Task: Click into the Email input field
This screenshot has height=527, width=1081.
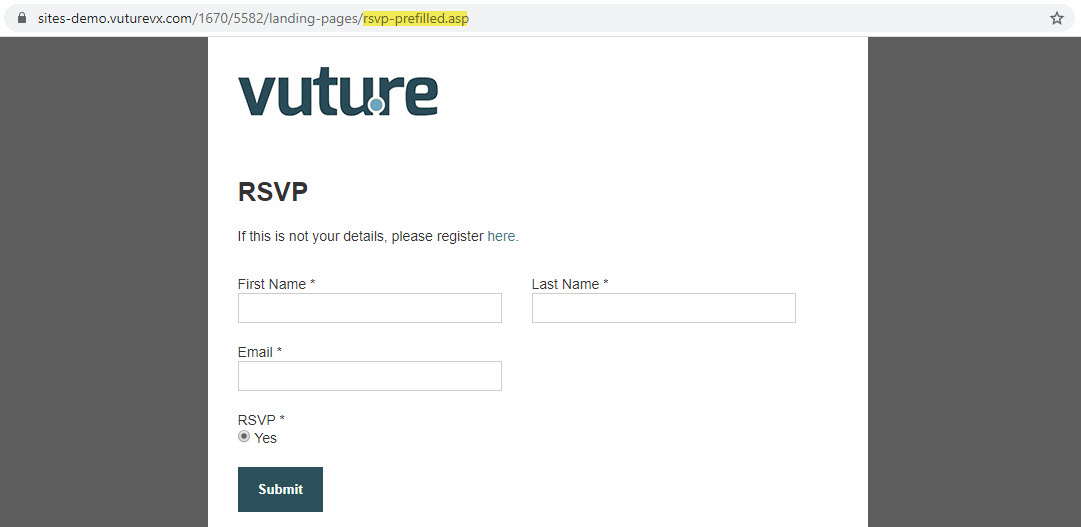Action: coord(370,376)
